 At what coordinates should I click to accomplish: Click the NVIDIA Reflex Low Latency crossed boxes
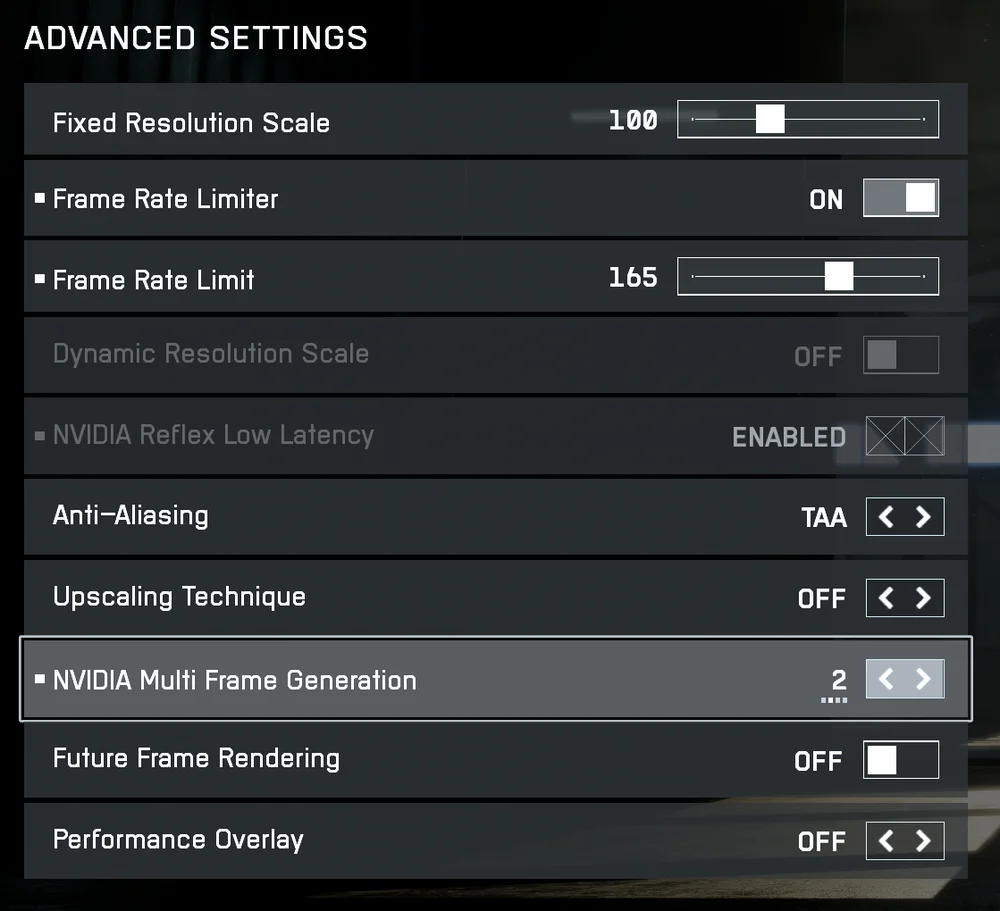click(904, 436)
